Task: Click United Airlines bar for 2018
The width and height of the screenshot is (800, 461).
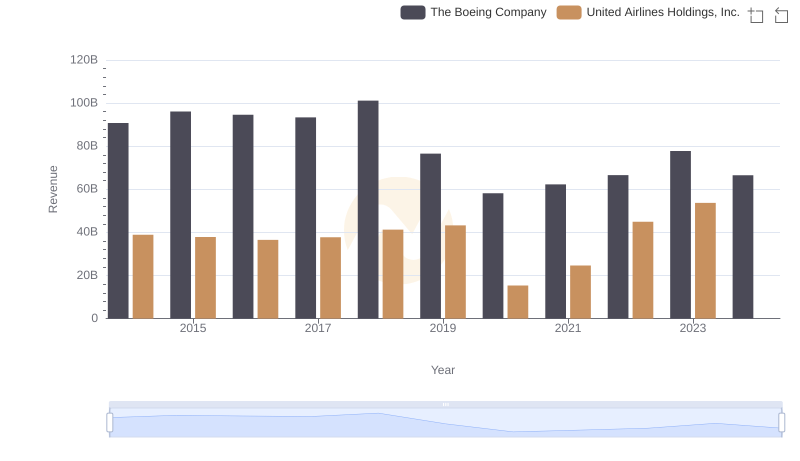Action: click(393, 274)
